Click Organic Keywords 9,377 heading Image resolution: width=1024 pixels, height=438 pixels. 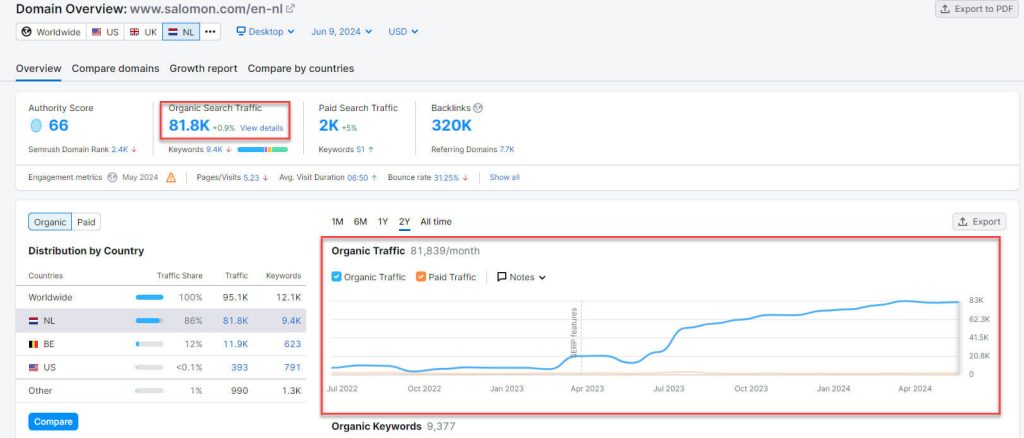click(393, 426)
